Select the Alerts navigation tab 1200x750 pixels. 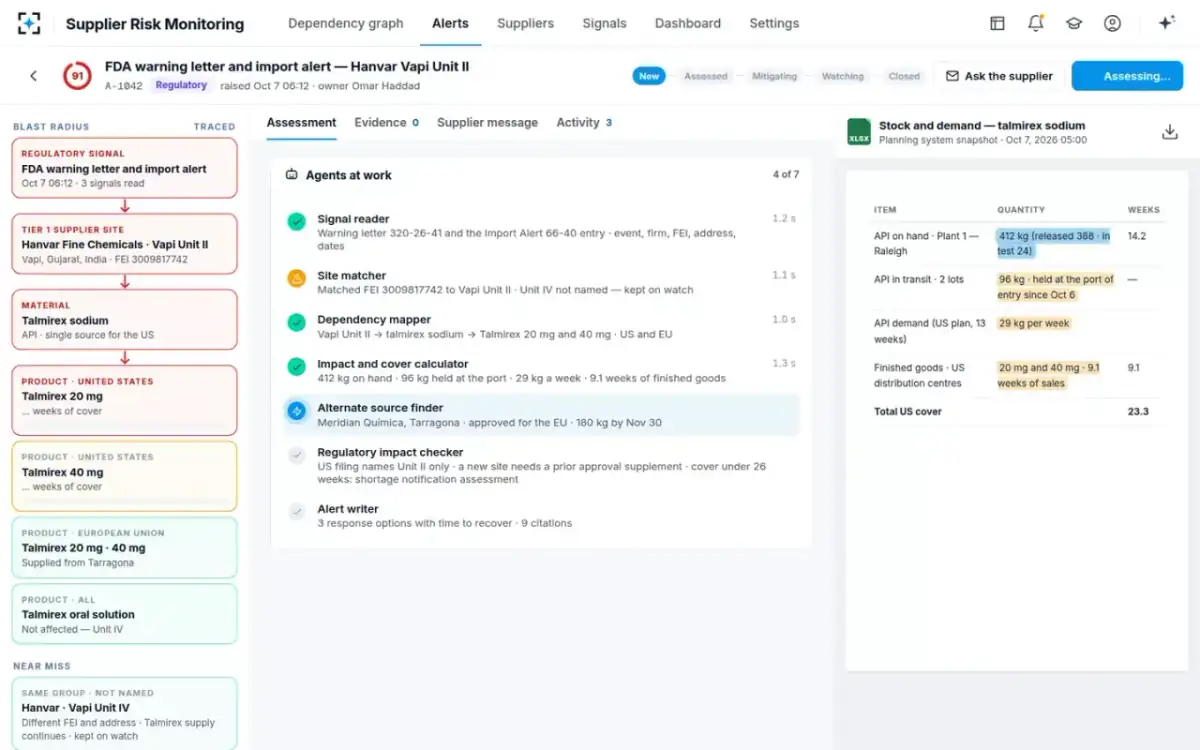click(450, 23)
